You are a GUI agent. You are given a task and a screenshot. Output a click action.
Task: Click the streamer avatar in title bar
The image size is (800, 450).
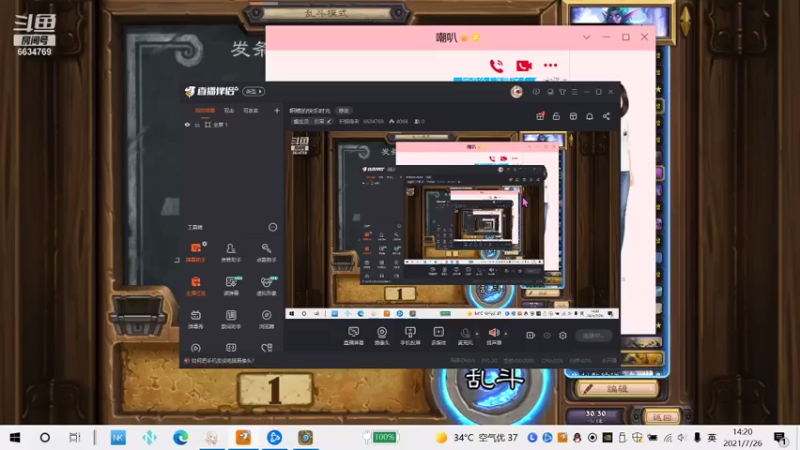click(x=516, y=92)
